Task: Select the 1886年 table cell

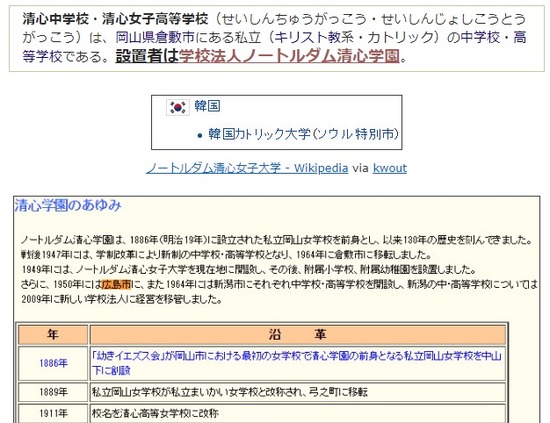Action: coord(53,363)
